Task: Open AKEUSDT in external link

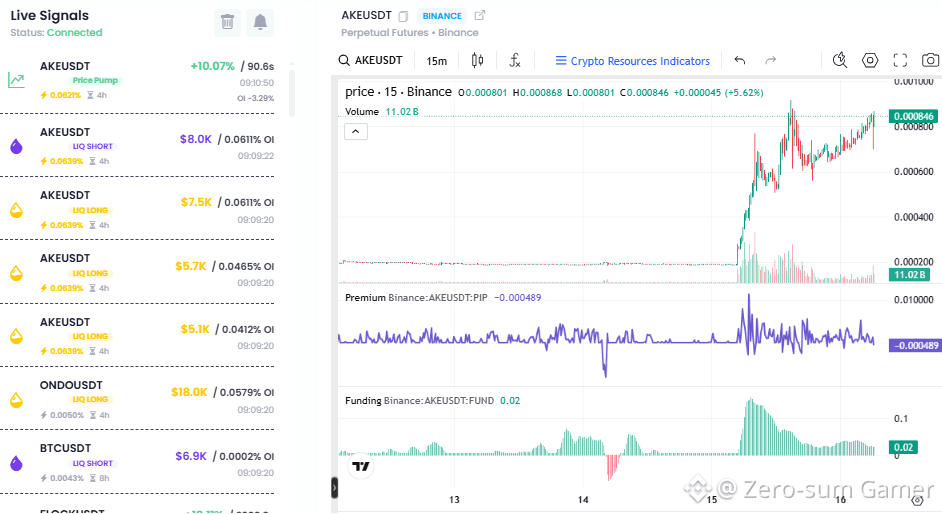Action: [479, 16]
